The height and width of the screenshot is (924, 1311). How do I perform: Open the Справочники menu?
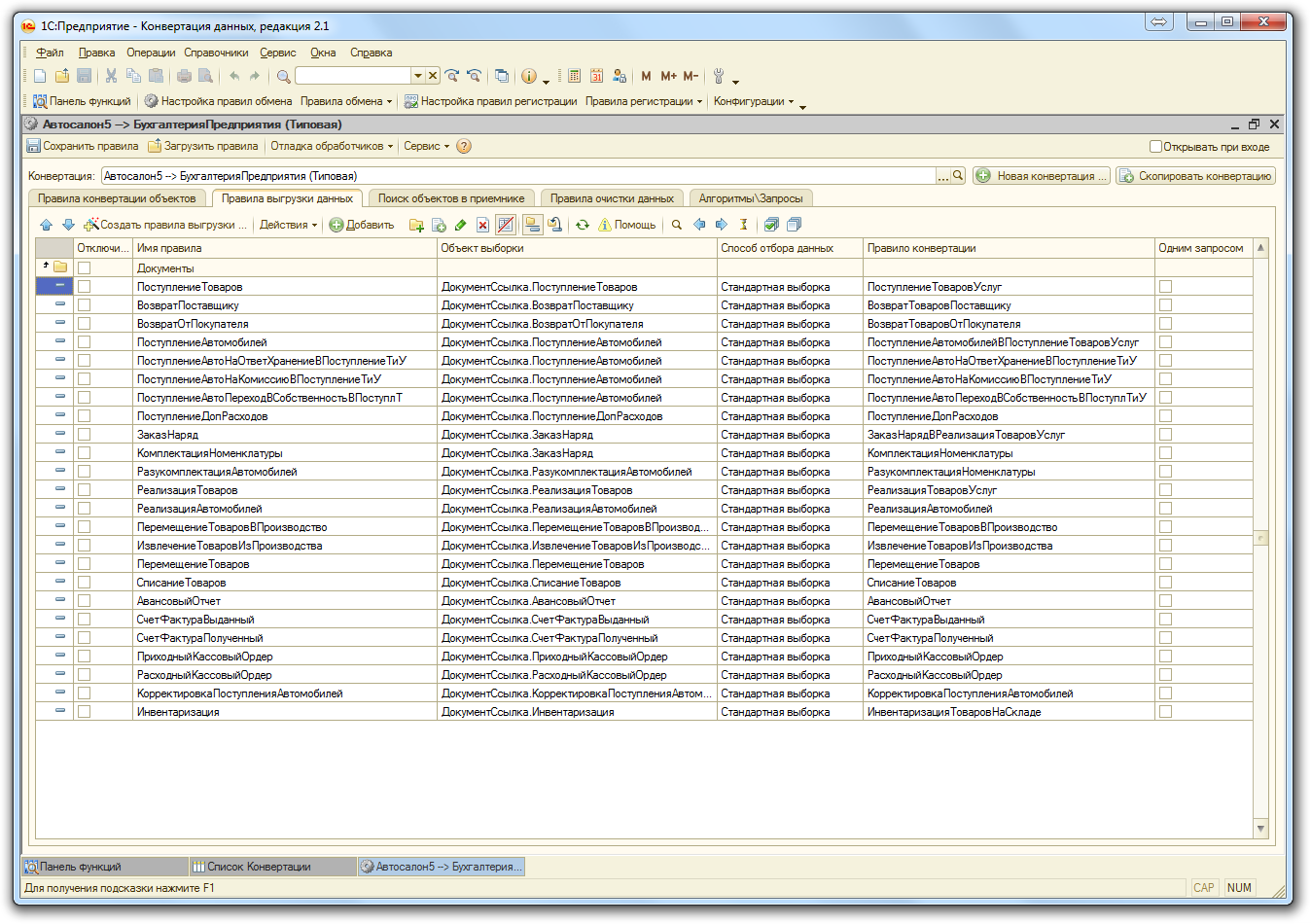[x=216, y=53]
